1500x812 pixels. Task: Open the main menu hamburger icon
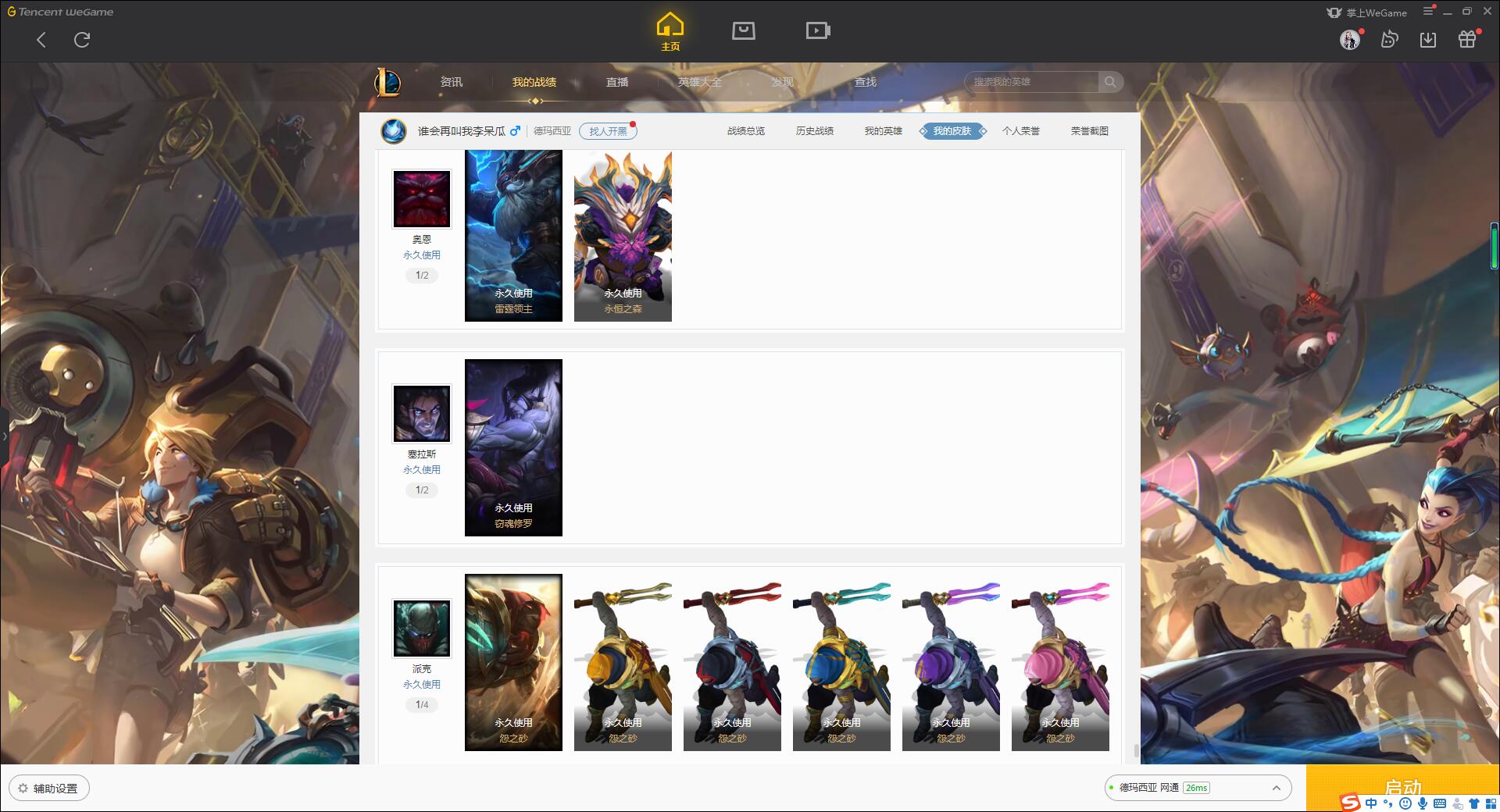[x=1428, y=11]
